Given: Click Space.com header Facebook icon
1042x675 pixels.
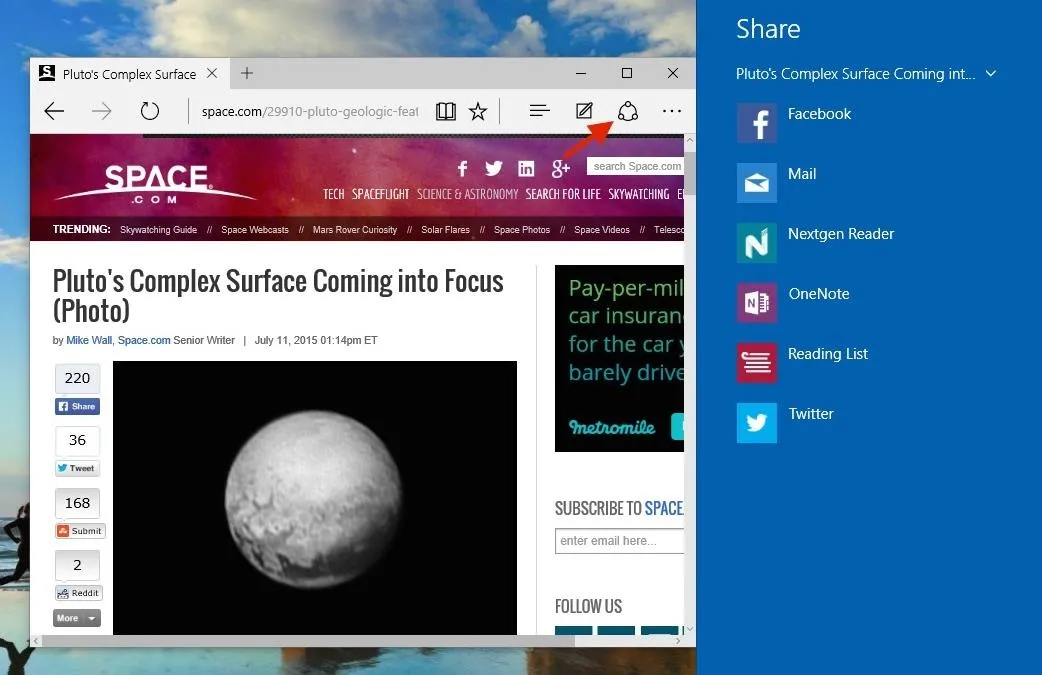Looking at the screenshot, I should pyautogui.click(x=463, y=169).
